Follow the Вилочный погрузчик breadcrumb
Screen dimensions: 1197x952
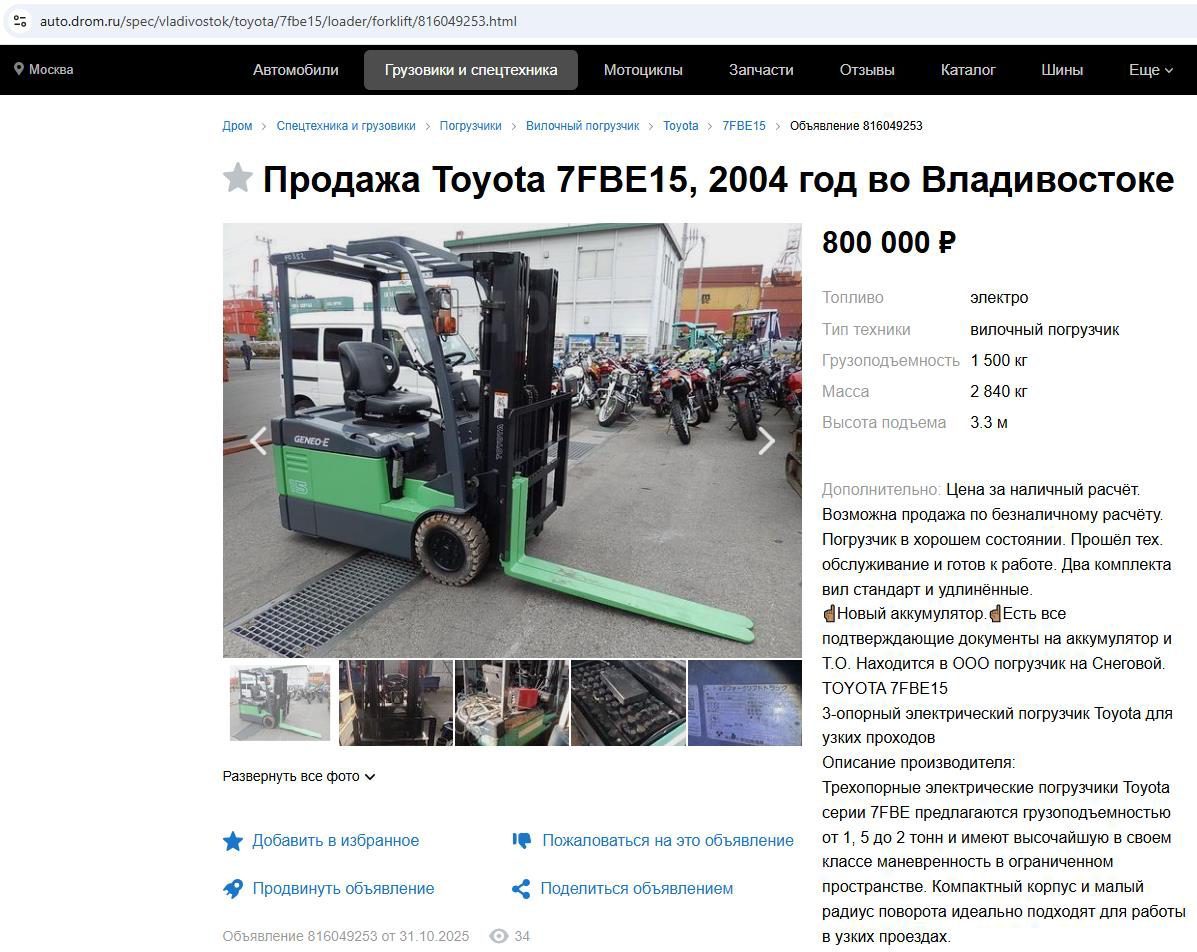(x=582, y=126)
